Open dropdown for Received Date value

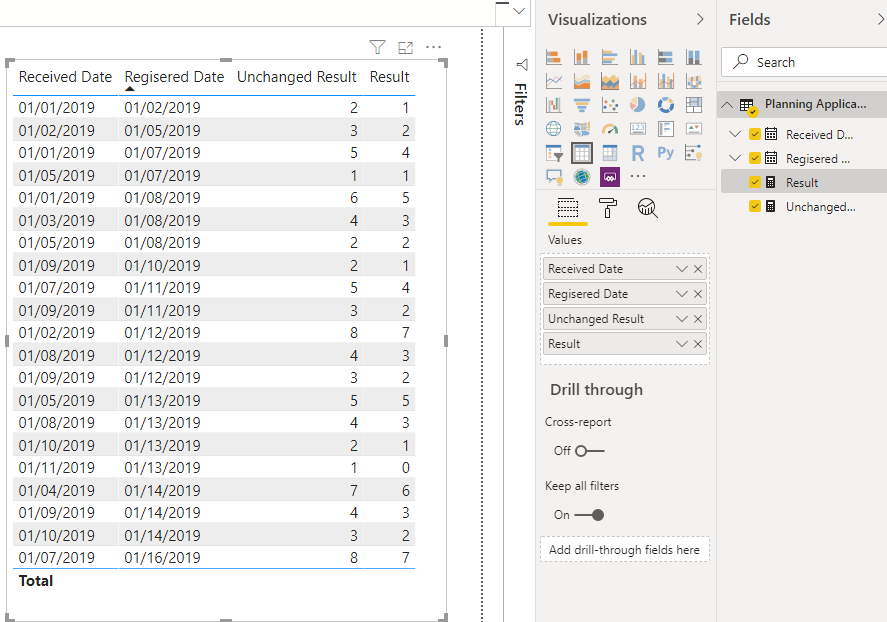682,269
